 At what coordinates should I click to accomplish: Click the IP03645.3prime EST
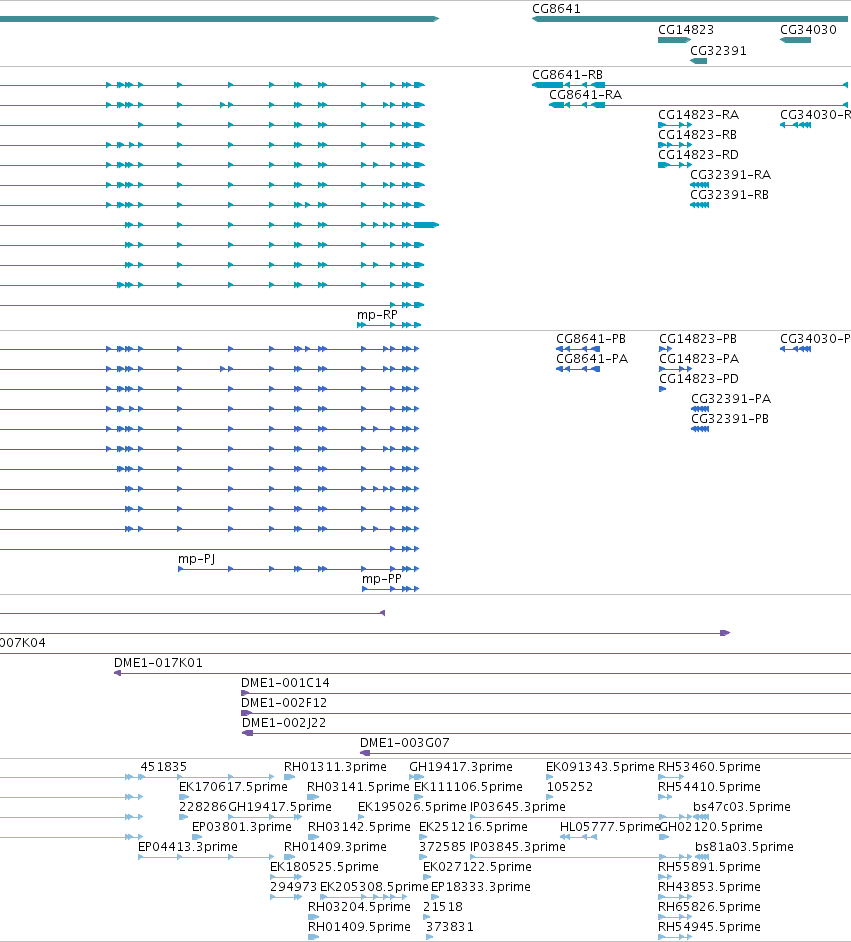(x=581, y=817)
